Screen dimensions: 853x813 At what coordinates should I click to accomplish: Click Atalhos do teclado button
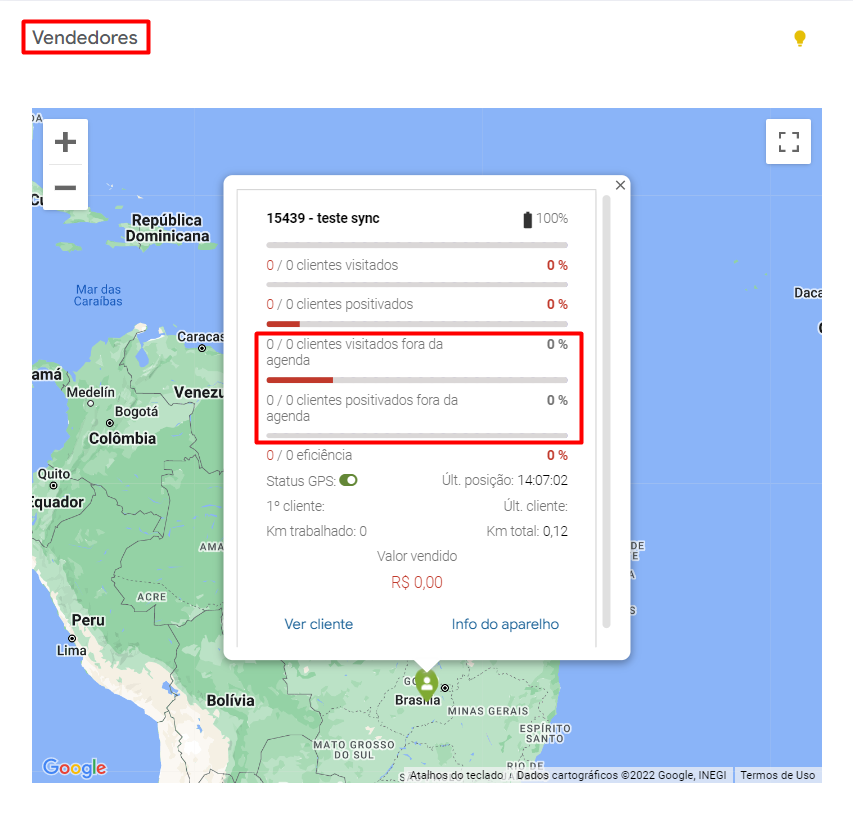[x=455, y=775]
